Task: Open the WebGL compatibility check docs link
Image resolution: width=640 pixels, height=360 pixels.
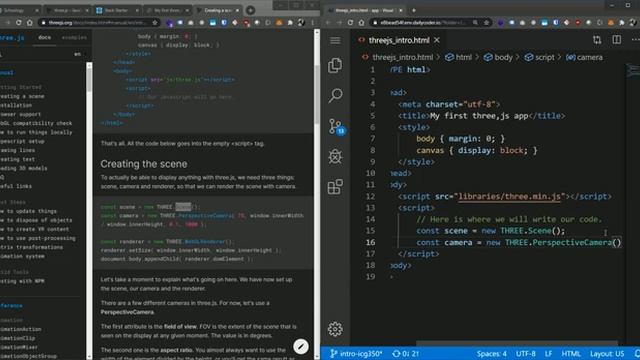Action: [36, 123]
